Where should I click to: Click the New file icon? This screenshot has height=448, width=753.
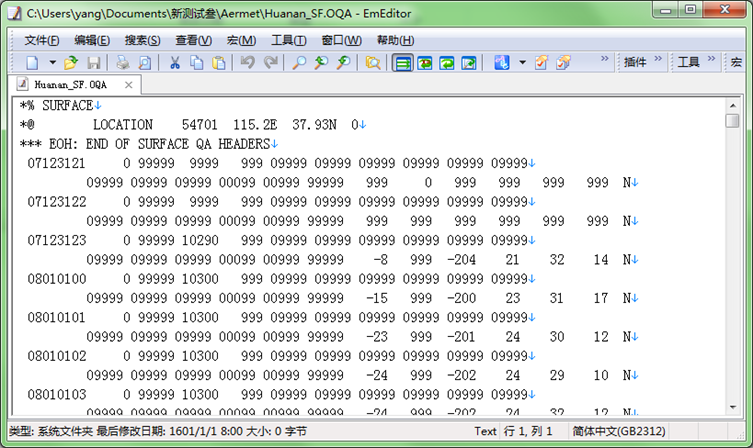tap(31, 62)
